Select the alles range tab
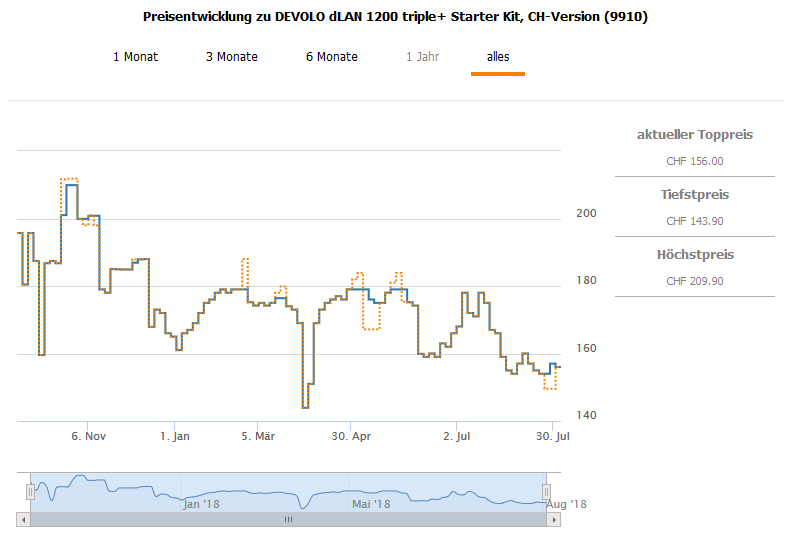This screenshot has height=540, width=786. [x=498, y=57]
